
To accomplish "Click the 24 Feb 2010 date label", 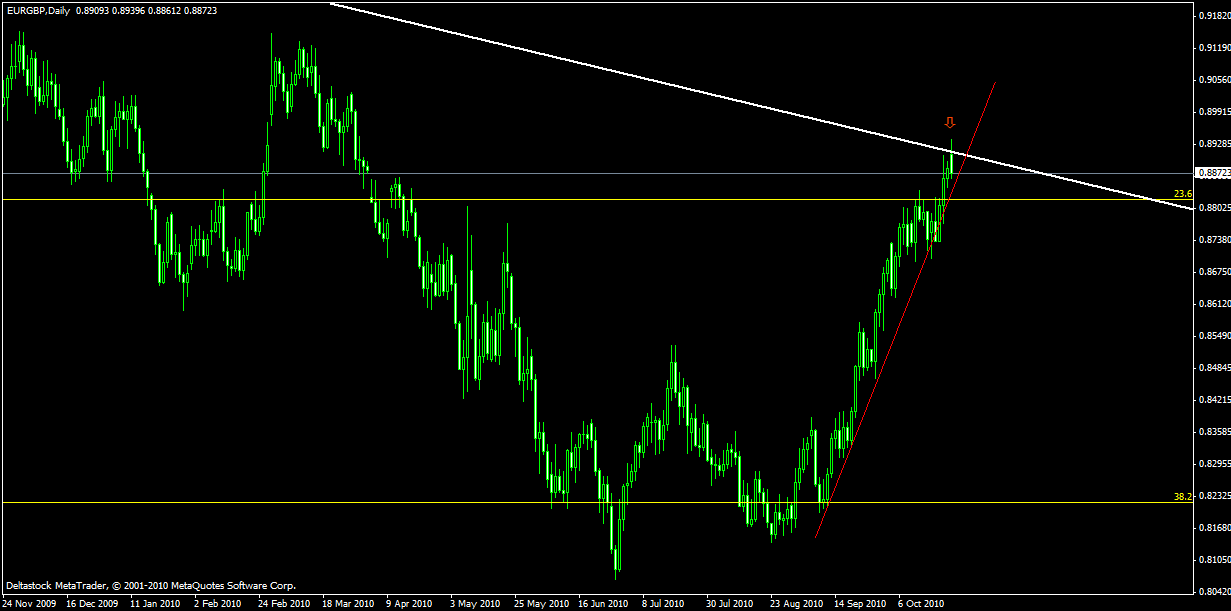I will pos(285,604).
